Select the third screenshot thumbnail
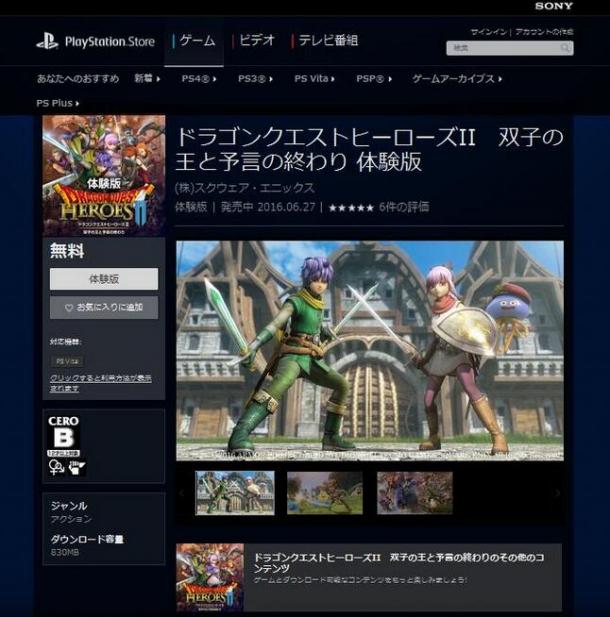 (415, 493)
